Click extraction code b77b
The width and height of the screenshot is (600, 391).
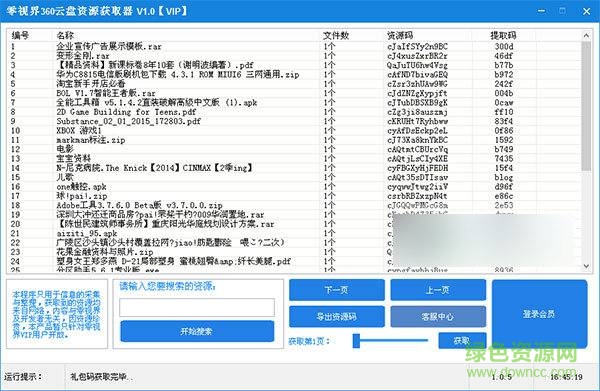click(x=504, y=65)
